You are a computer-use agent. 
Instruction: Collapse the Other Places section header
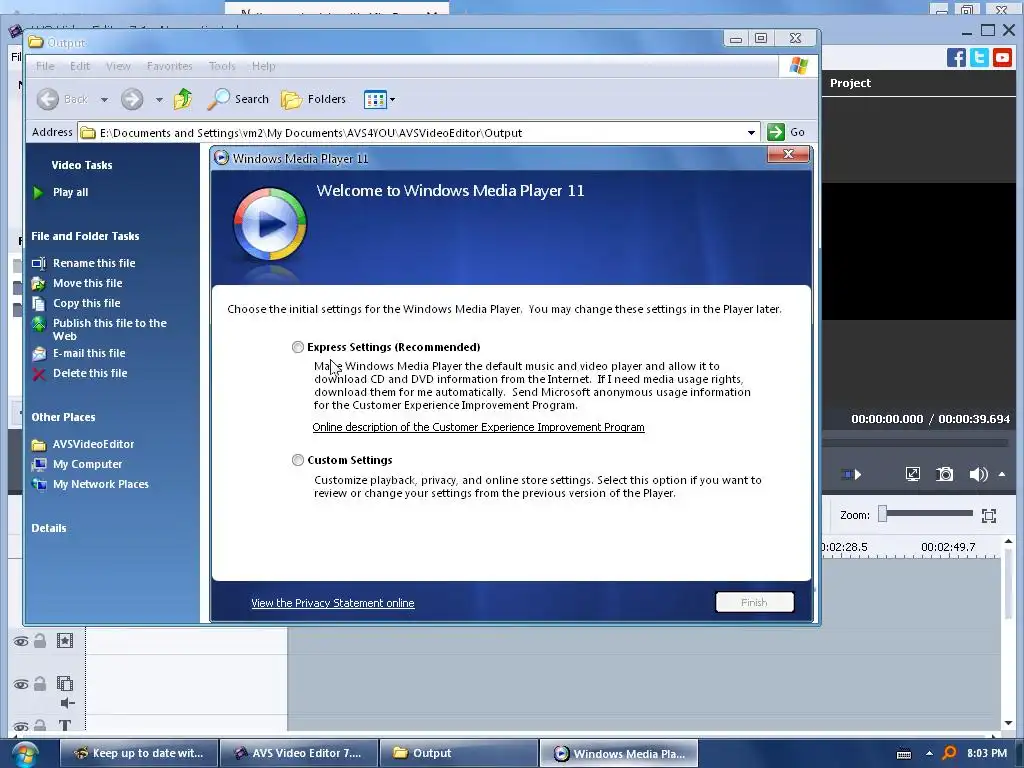(63, 417)
